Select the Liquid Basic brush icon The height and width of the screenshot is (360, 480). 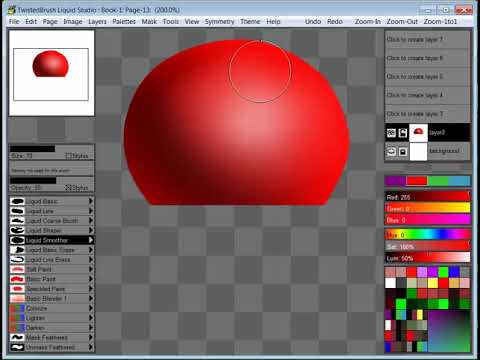17,201
